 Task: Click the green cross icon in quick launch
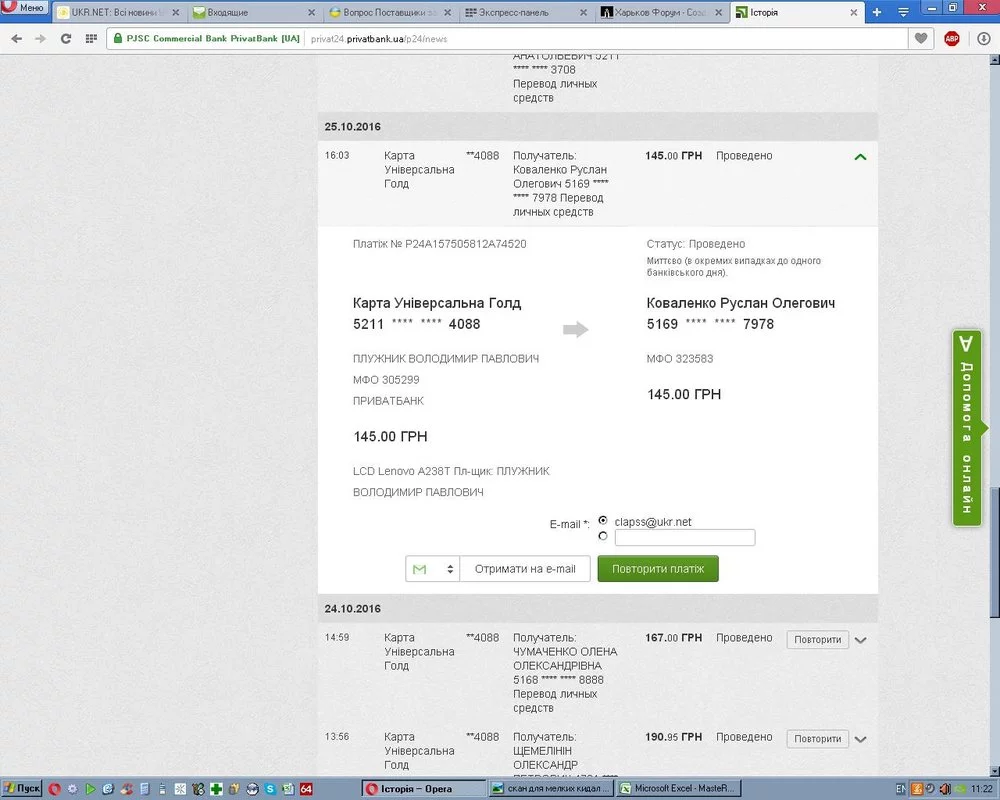[x=216, y=789]
